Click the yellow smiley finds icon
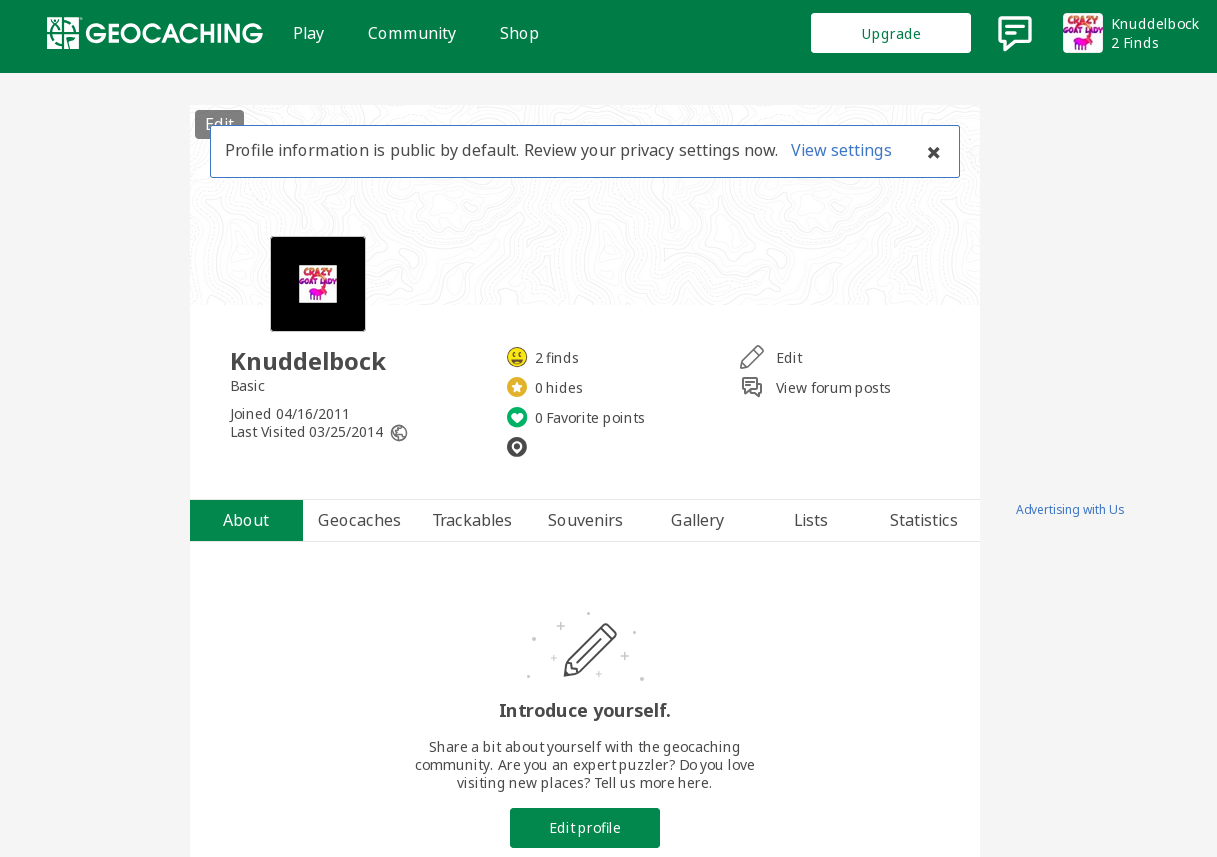The image size is (1217, 857). (517, 357)
